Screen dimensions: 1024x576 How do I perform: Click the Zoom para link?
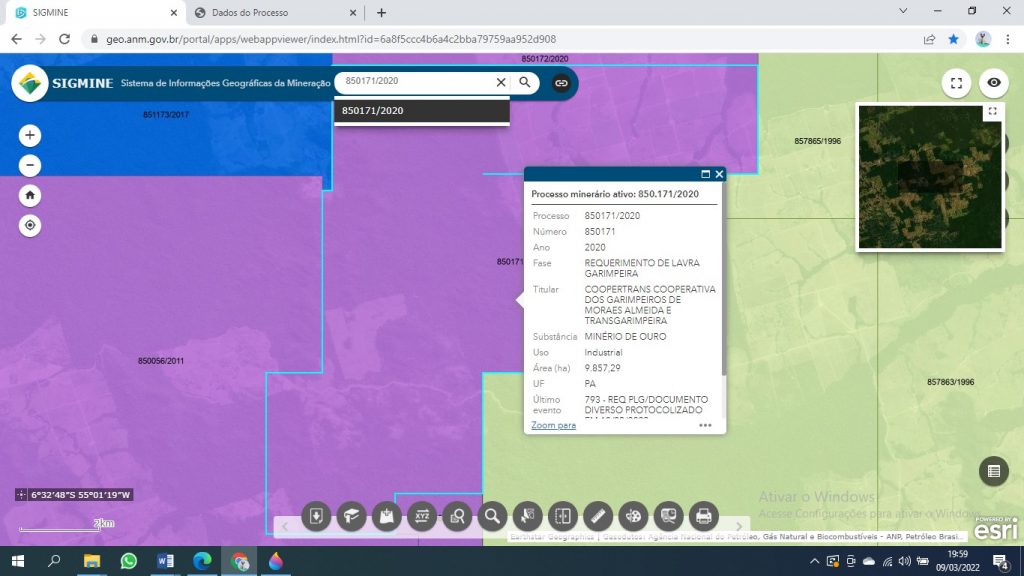[x=553, y=425]
